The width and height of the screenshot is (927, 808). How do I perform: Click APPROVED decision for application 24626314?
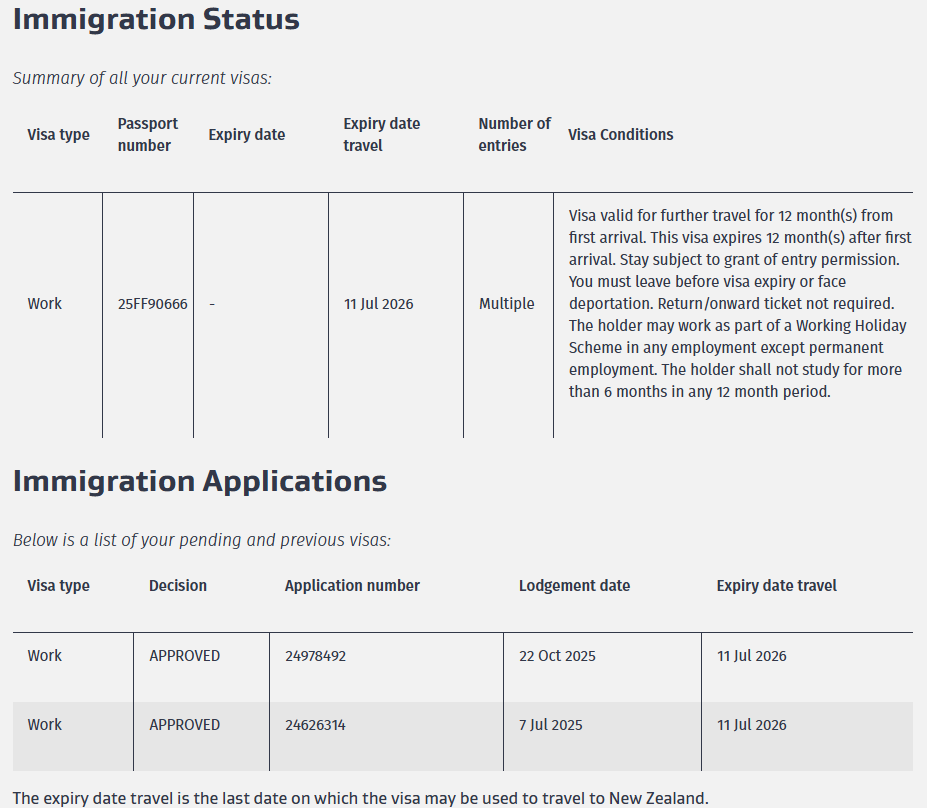184,725
